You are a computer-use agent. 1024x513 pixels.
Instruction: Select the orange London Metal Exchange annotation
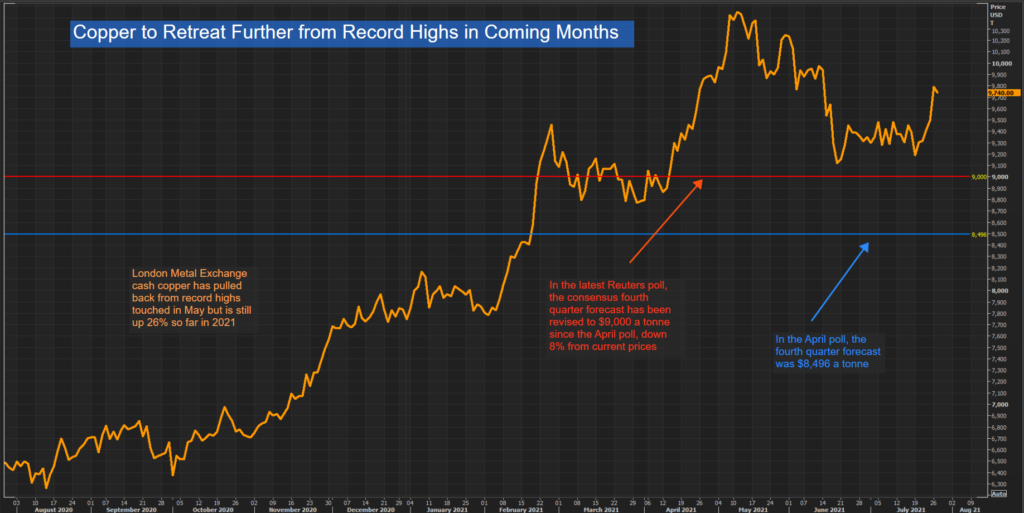click(x=190, y=297)
